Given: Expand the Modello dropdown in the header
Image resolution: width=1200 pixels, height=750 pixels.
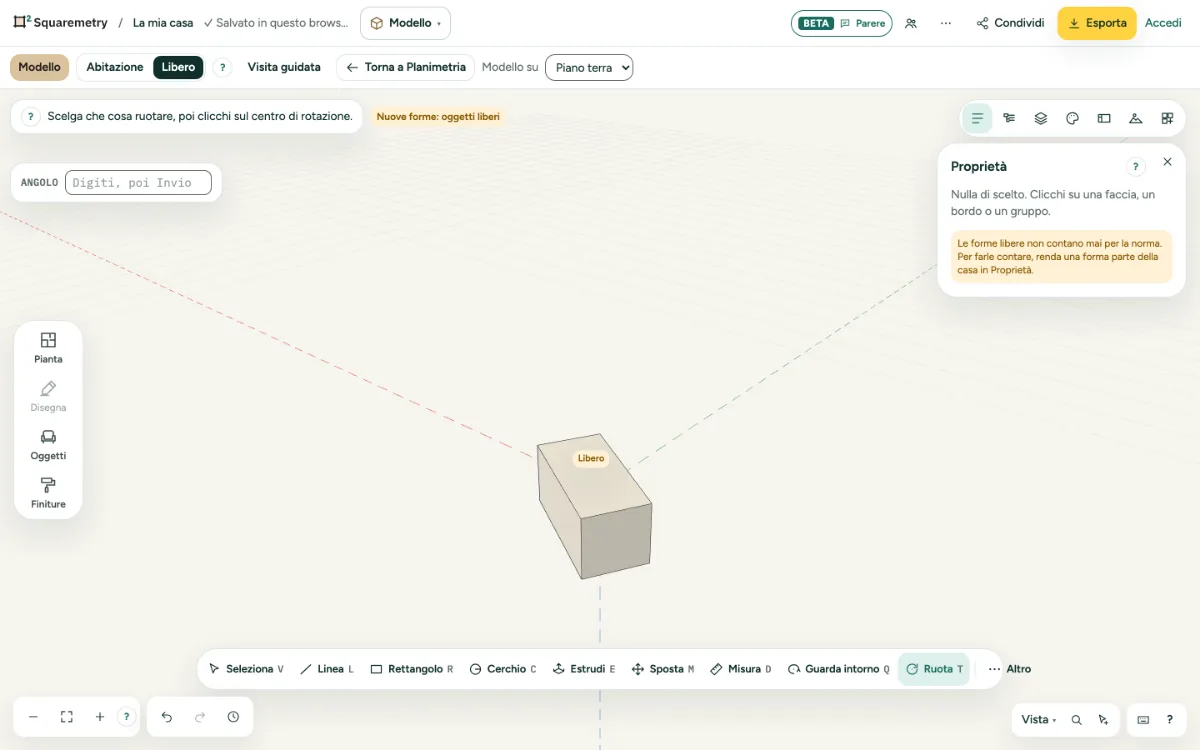Looking at the screenshot, I should (405, 23).
